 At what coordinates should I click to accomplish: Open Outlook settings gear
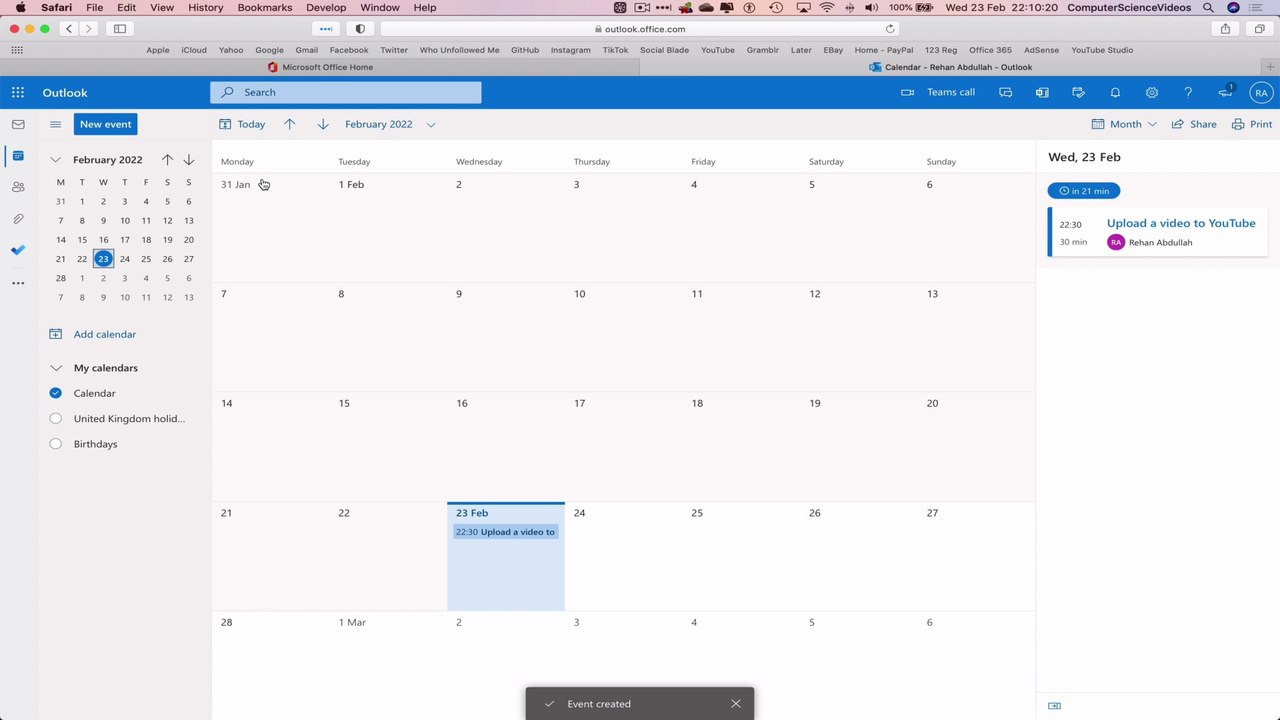[1152, 92]
